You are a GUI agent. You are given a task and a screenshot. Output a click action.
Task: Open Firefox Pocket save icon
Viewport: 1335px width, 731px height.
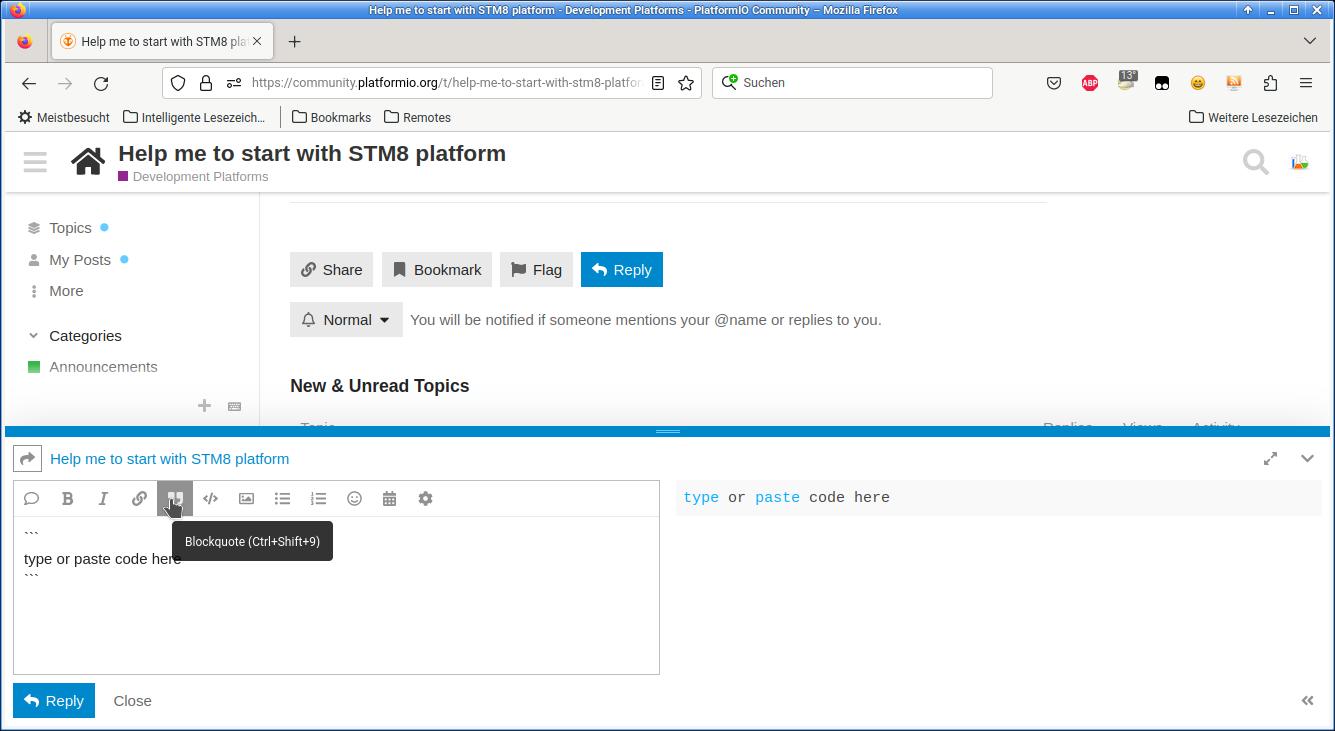coord(1054,83)
